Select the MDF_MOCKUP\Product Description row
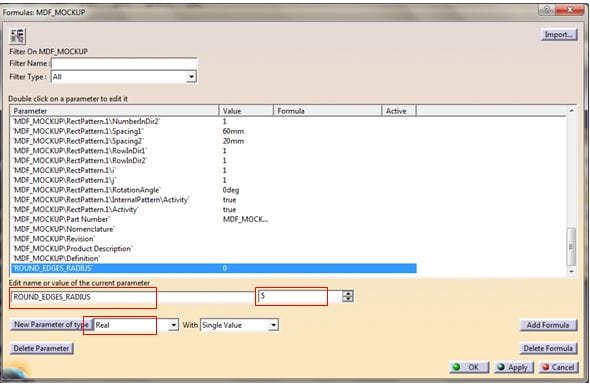The image size is (590, 384). coord(213,249)
